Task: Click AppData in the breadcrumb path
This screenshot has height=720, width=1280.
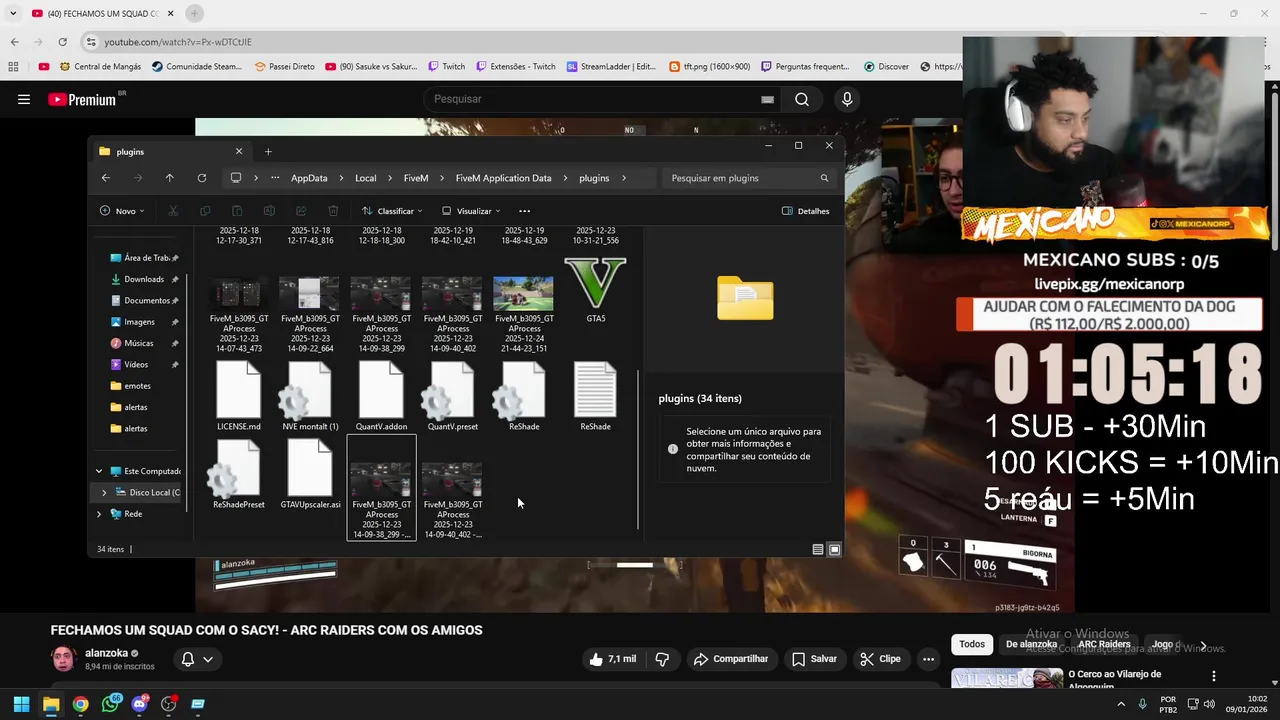Action: pyautogui.click(x=309, y=178)
